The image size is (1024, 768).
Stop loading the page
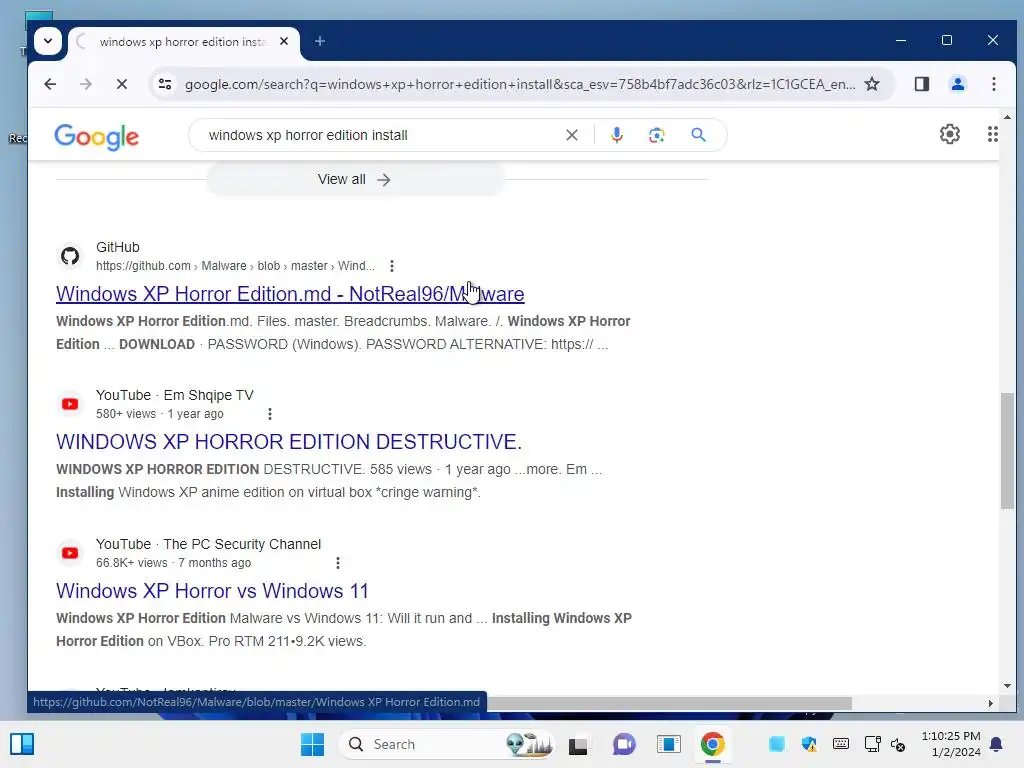click(x=121, y=84)
